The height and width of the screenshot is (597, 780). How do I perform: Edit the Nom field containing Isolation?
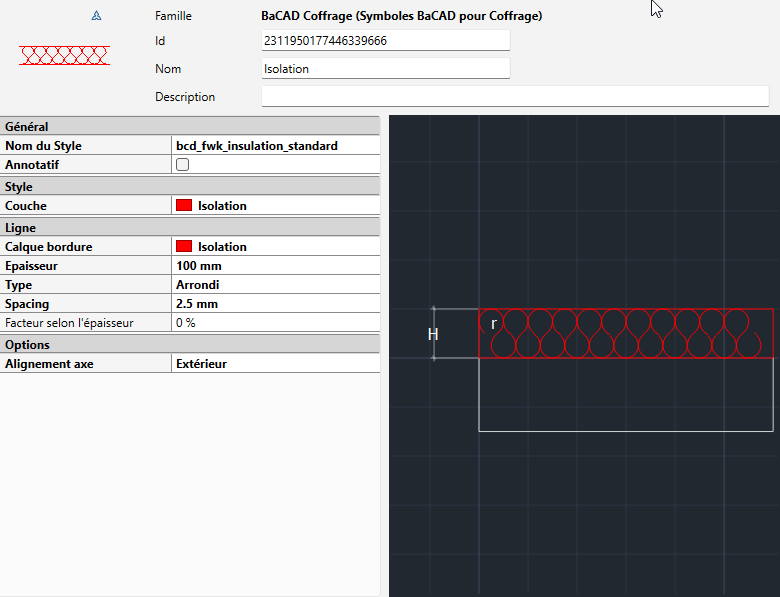click(386, 69)
